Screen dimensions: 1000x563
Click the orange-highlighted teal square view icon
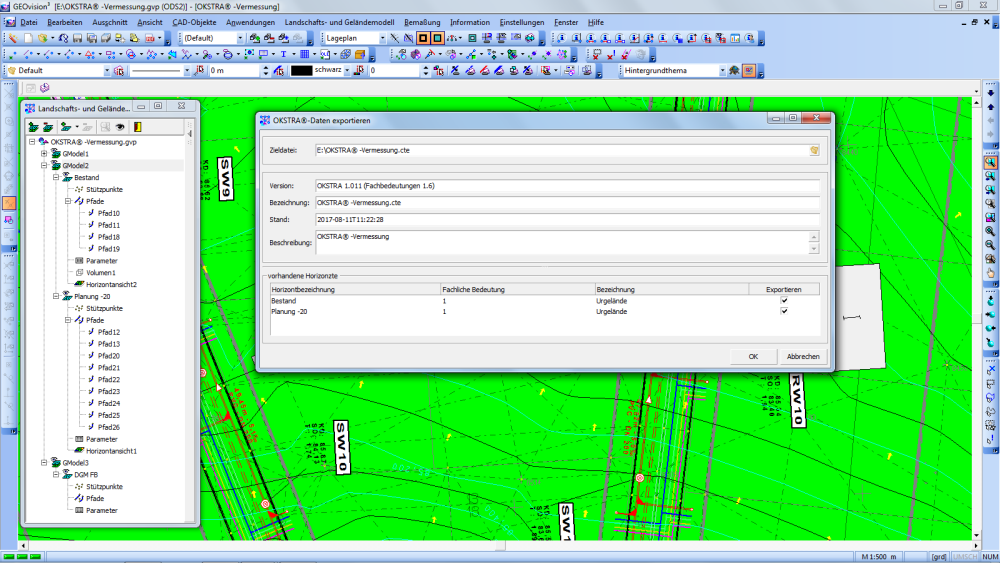(x=437, y=38)
